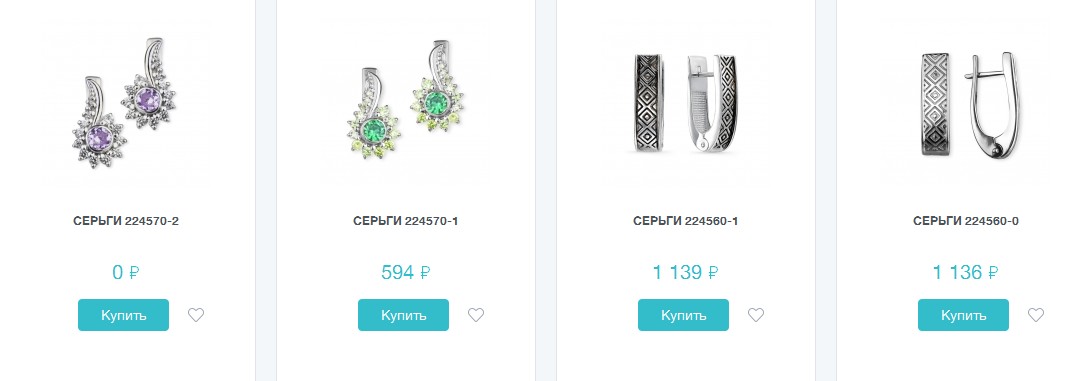1085x381 pixels.
Task: Toggle wishlist heart for earrings 224560-0
Action: coord(1036,315)
